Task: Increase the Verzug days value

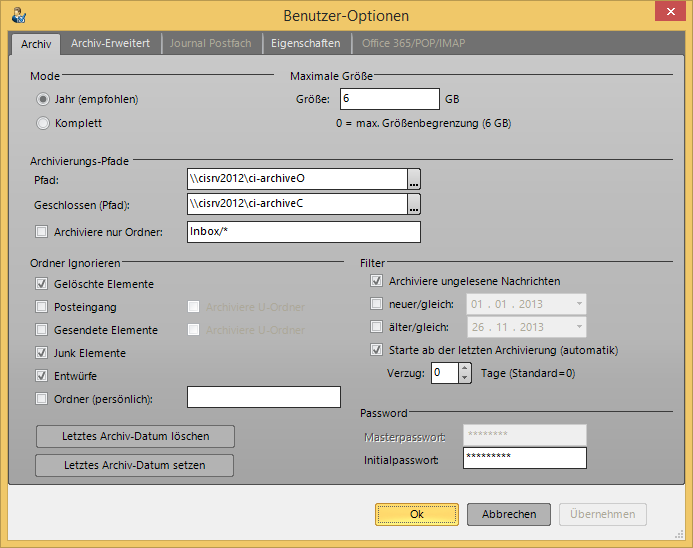Action: pos(464,368)
